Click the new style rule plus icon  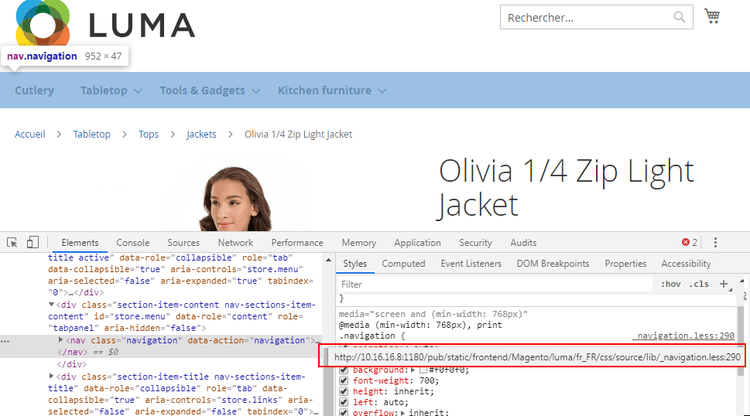pyautogui.click(x=724, y=284)
